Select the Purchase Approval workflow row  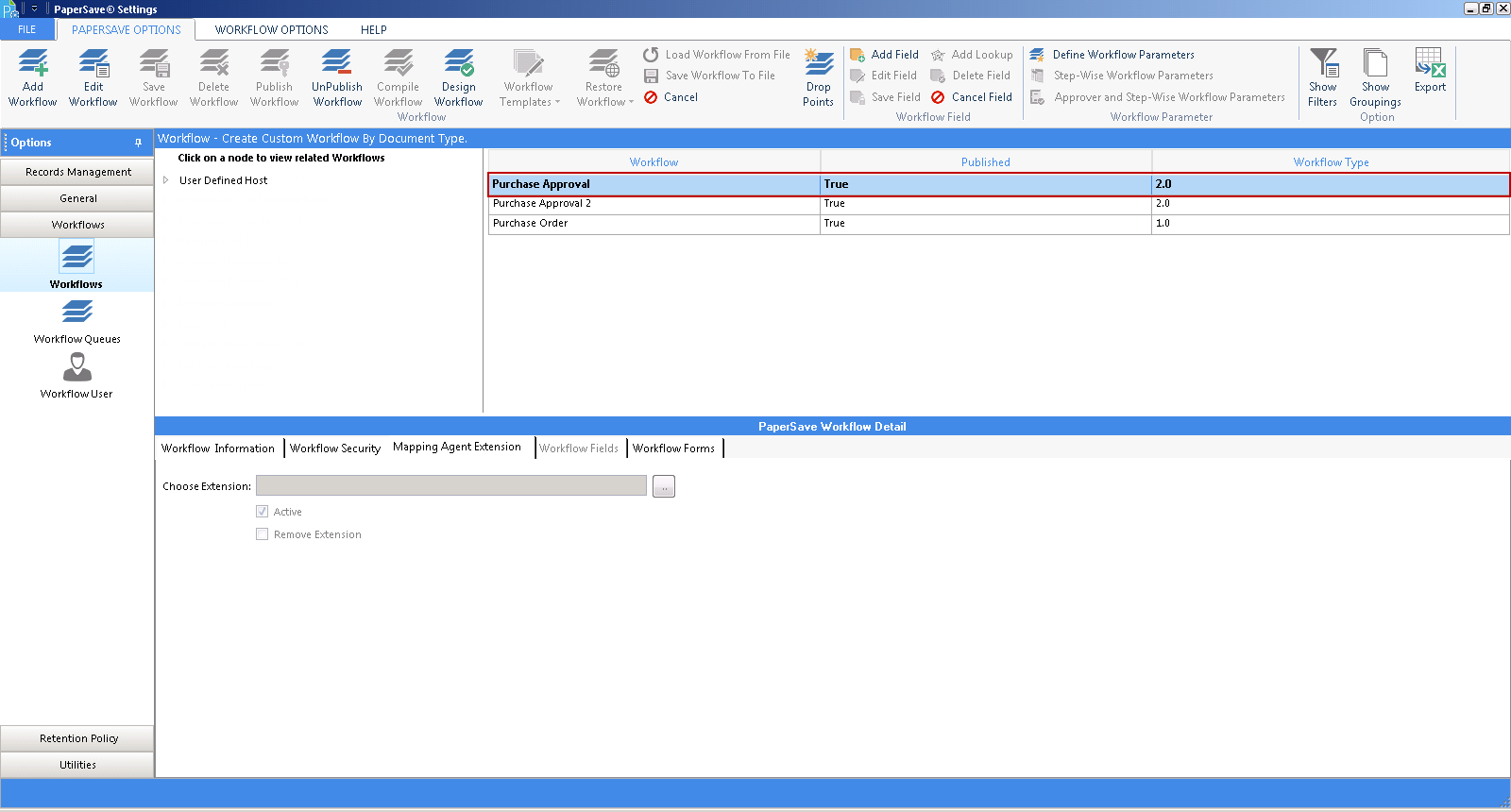coord(999,184)
